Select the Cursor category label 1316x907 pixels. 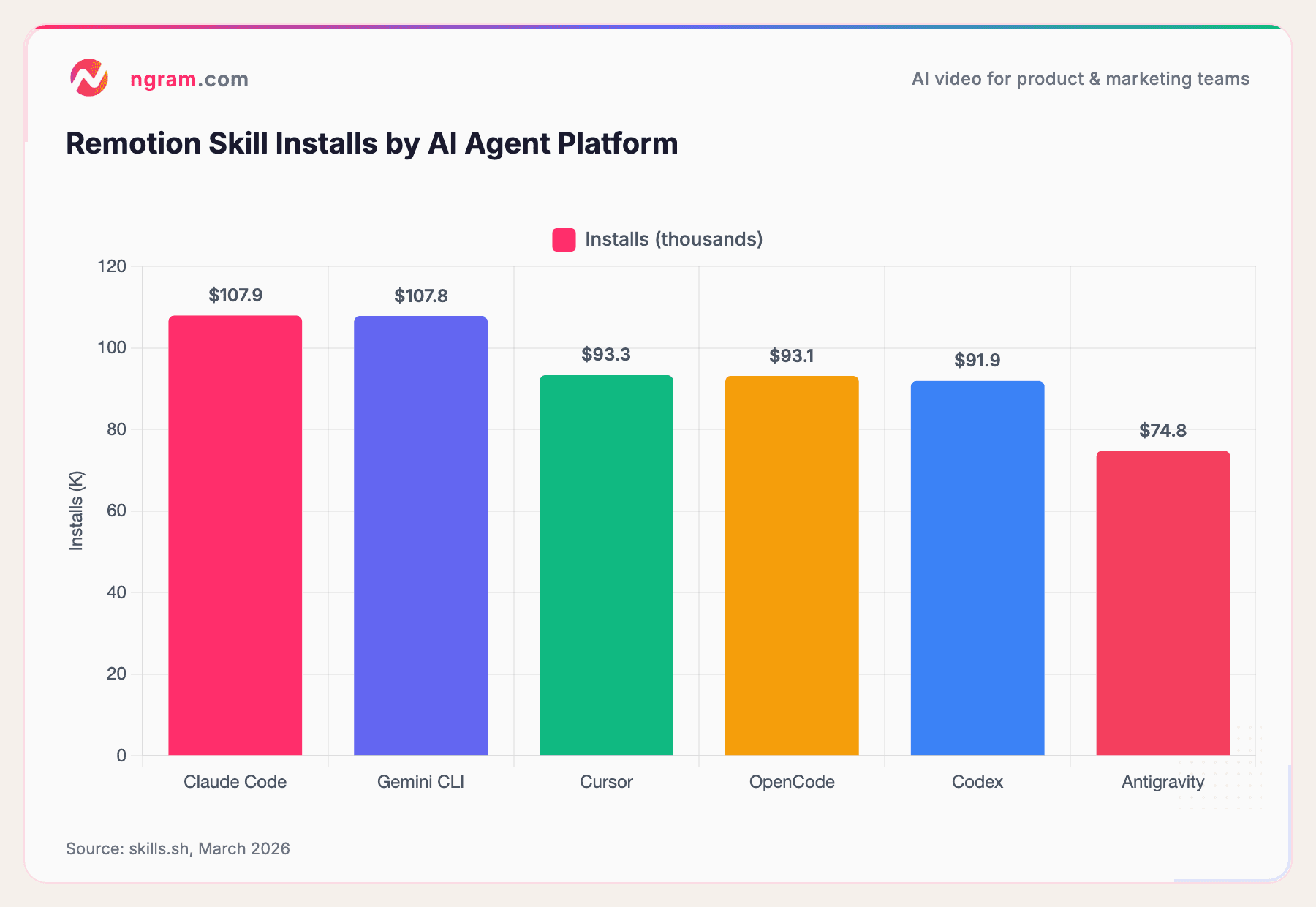point(606,781)
